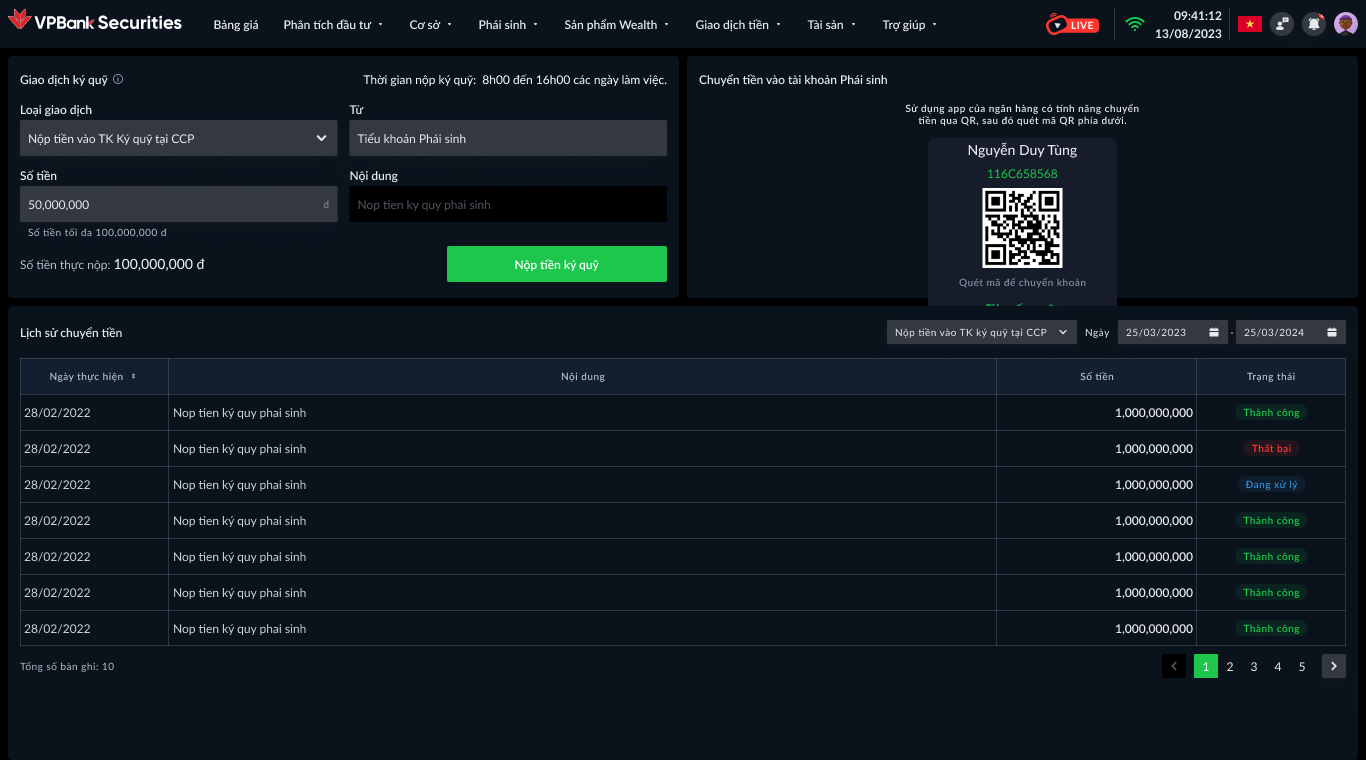The height and width of the screenshot is (760, 1366).
Task: Expand the Phái sinh menu
Action: [x=508, y=25]
